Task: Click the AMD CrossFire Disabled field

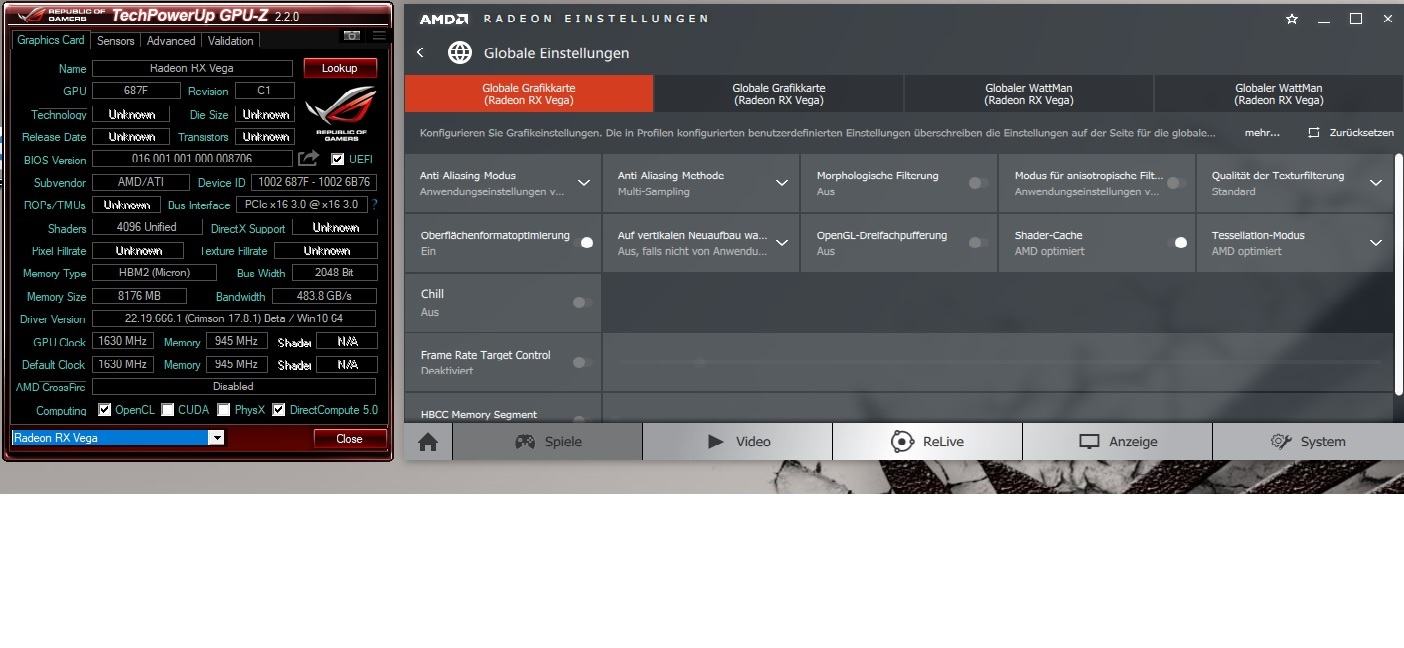Action: click(x=234, y=386)
